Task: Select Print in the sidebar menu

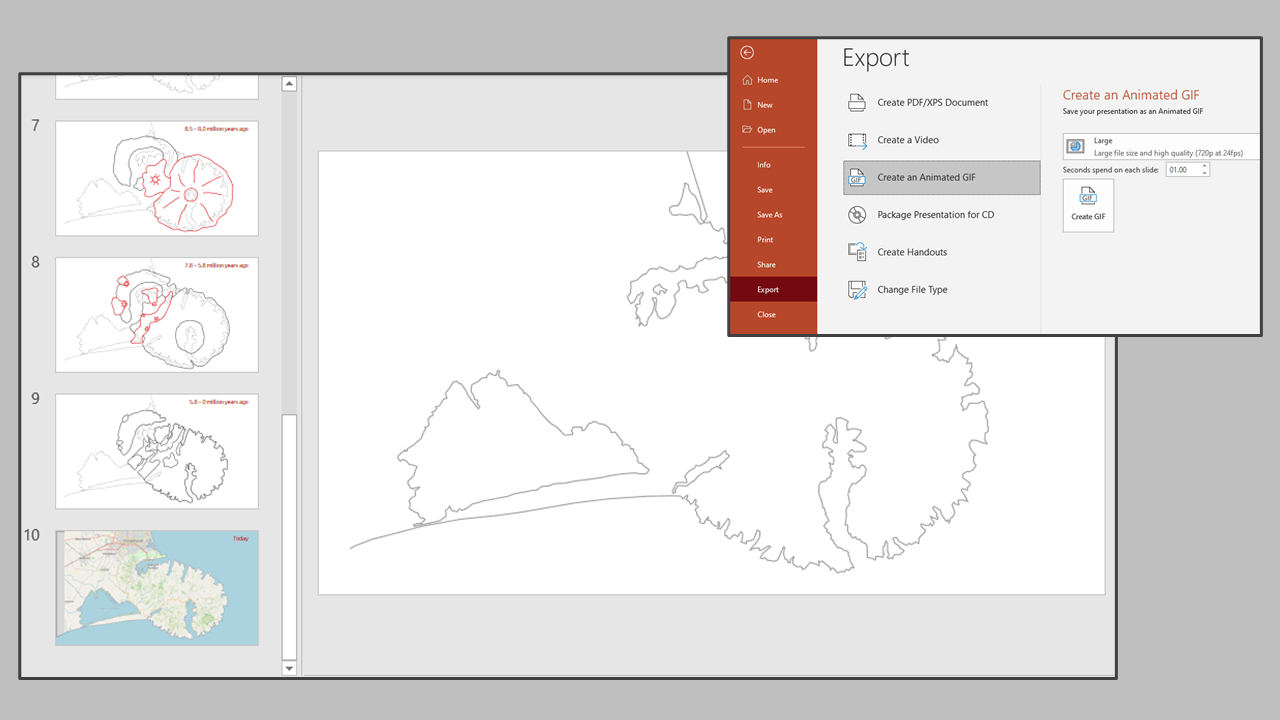Action: click(765, 239)
